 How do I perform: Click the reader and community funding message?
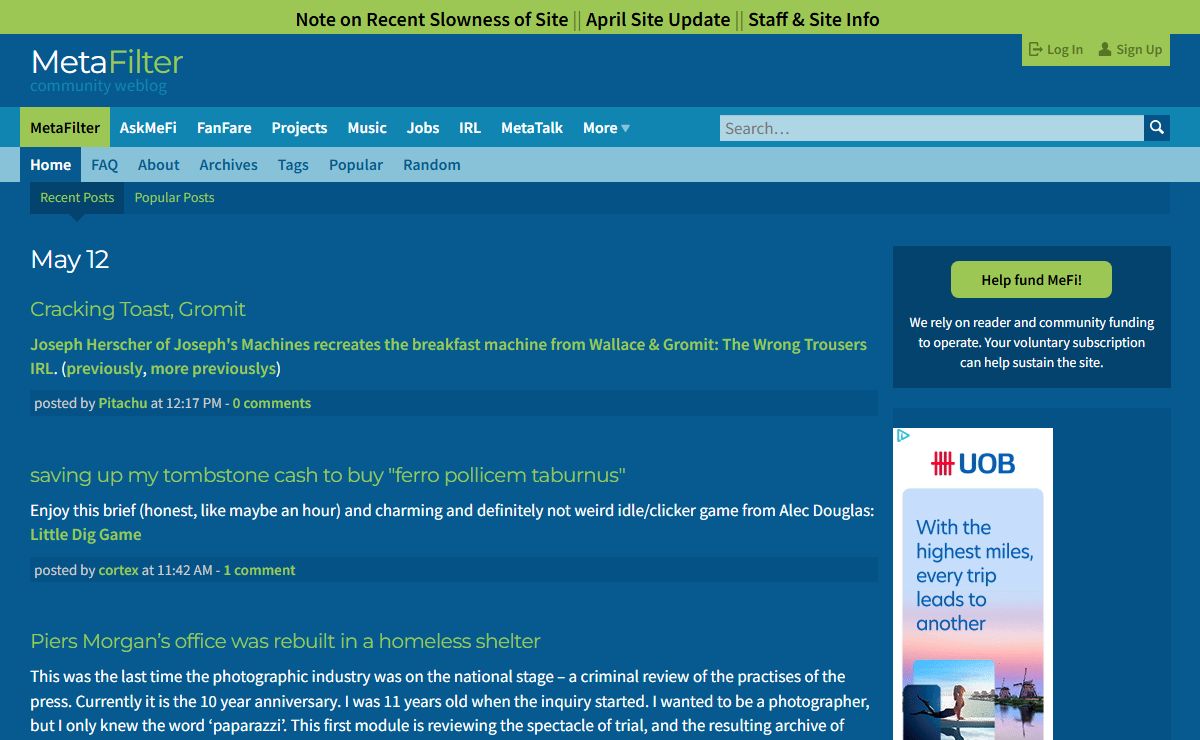pyautogui.click(x=1032, y=343)
